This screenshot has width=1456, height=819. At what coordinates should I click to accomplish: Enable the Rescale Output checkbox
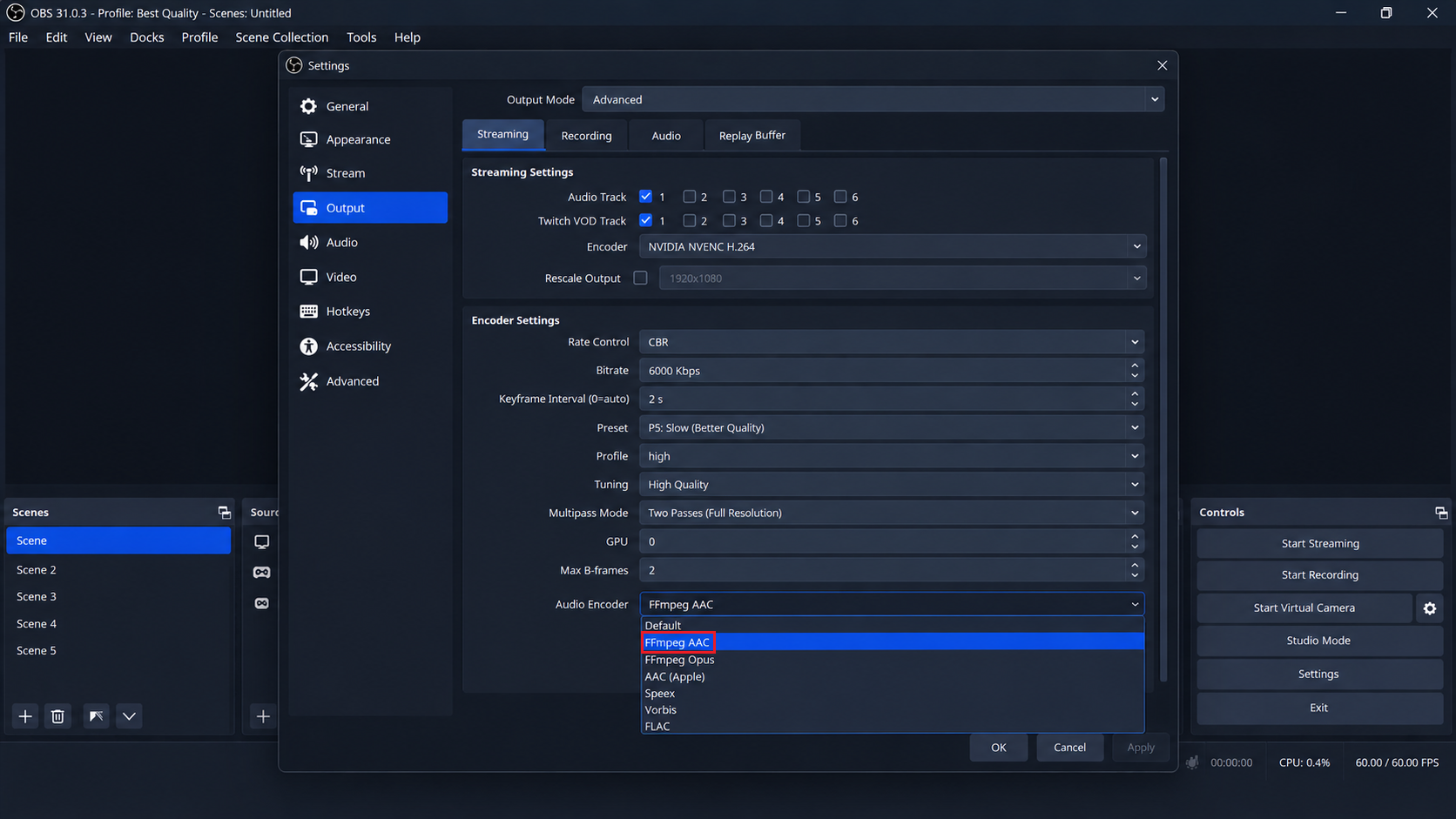click(641, 278)
